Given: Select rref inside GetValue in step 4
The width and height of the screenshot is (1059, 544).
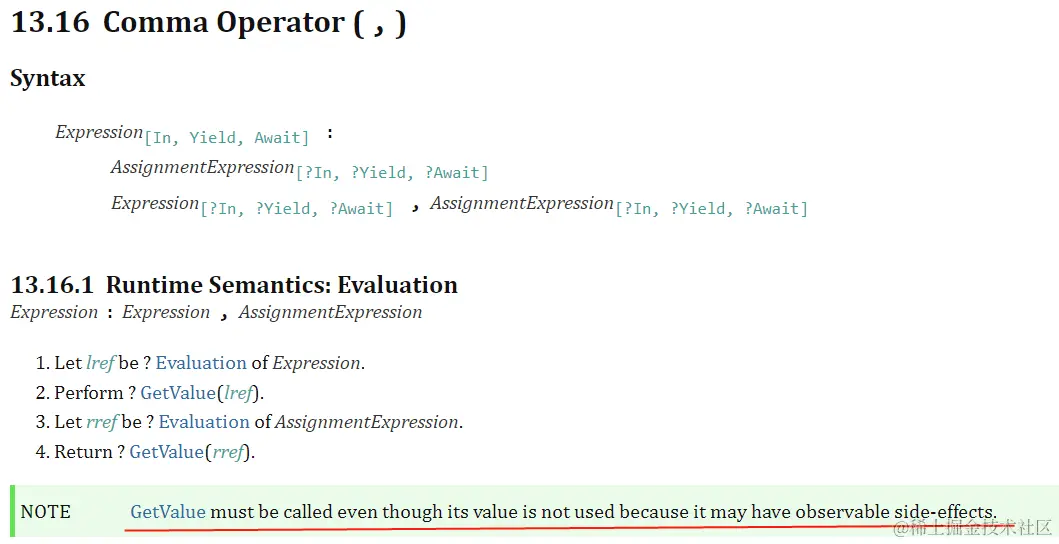Looking at the screenshot, I should point(228,451).
